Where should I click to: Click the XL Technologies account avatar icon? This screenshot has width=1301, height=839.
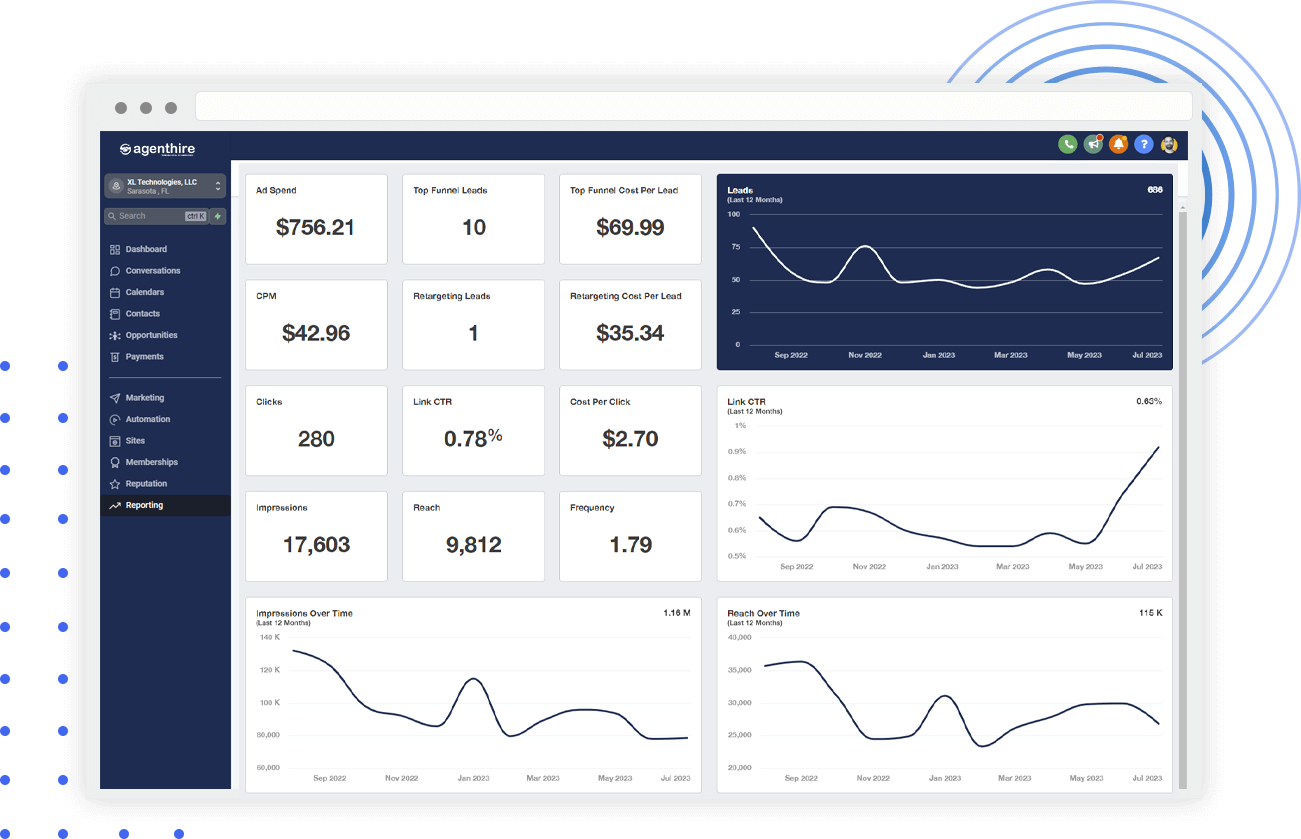pos(116,186)
